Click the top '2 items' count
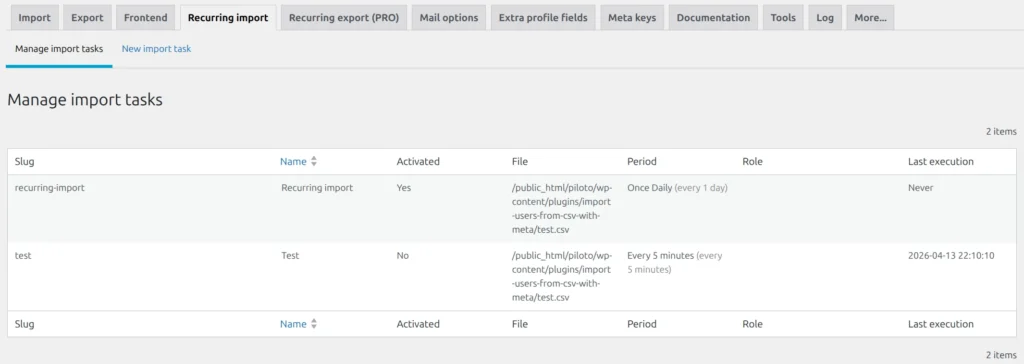This screenshot has height=364, width=1024. coord(1001,131)
